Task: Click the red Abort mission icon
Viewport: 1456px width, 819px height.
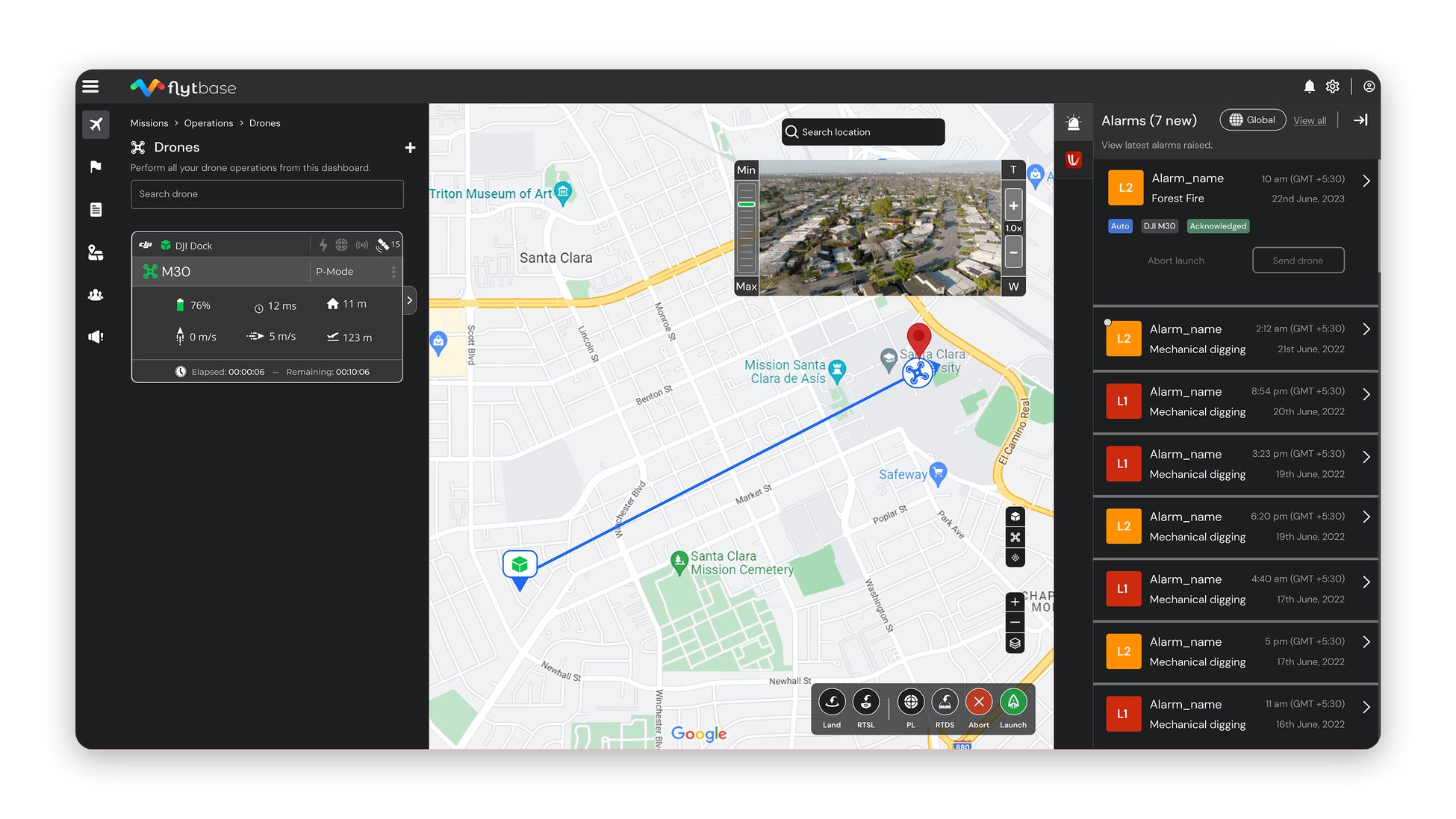Action: [978, 703]
